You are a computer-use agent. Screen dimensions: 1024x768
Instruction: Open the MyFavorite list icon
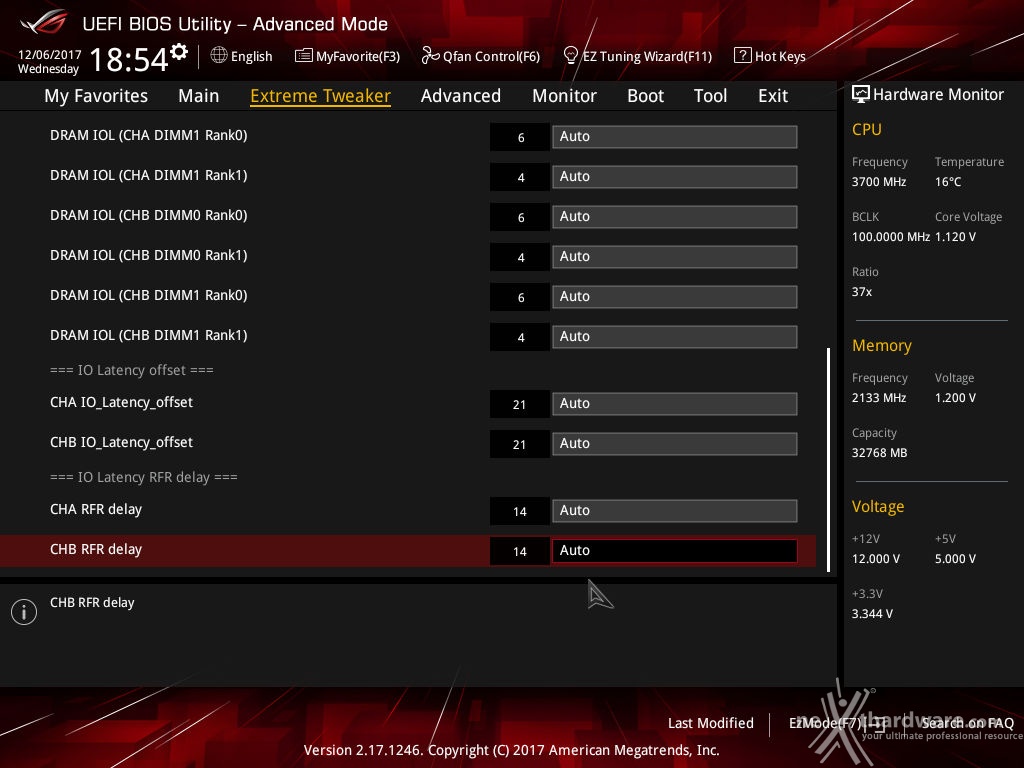tap(304, 56)
